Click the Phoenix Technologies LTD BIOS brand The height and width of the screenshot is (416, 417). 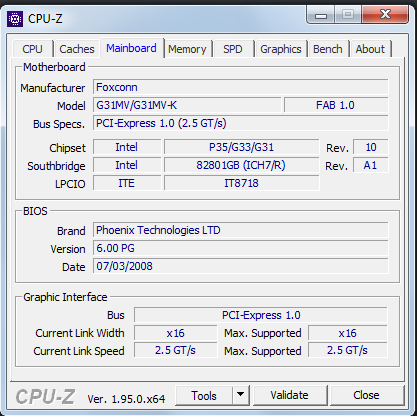241,230
